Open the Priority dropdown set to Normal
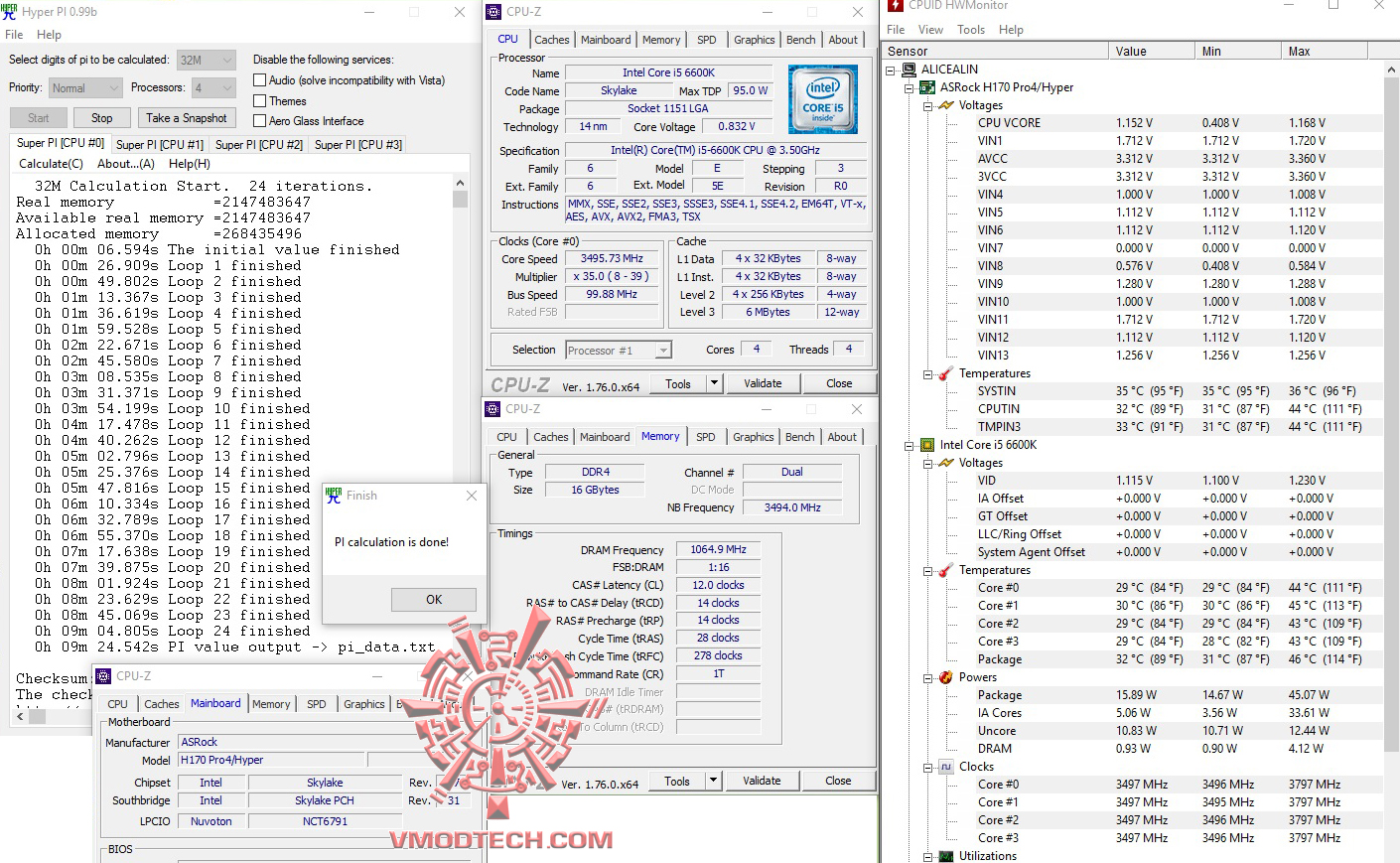Image resolution: width=1400 pixels, height=863 pixels. point(85,88)
